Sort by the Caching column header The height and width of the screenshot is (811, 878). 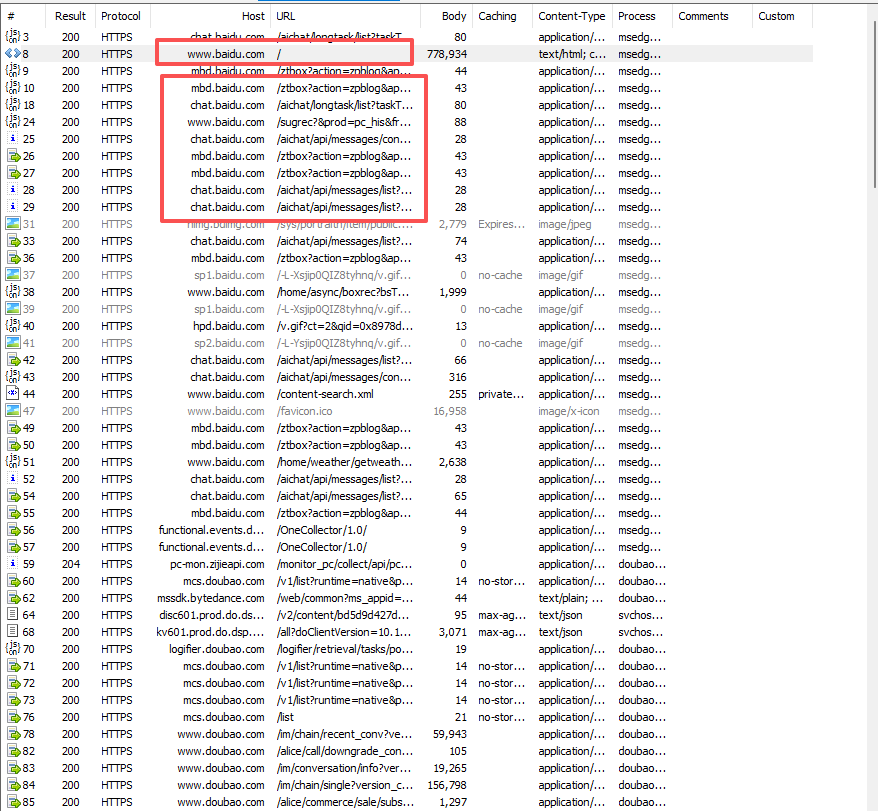(502, 16)
